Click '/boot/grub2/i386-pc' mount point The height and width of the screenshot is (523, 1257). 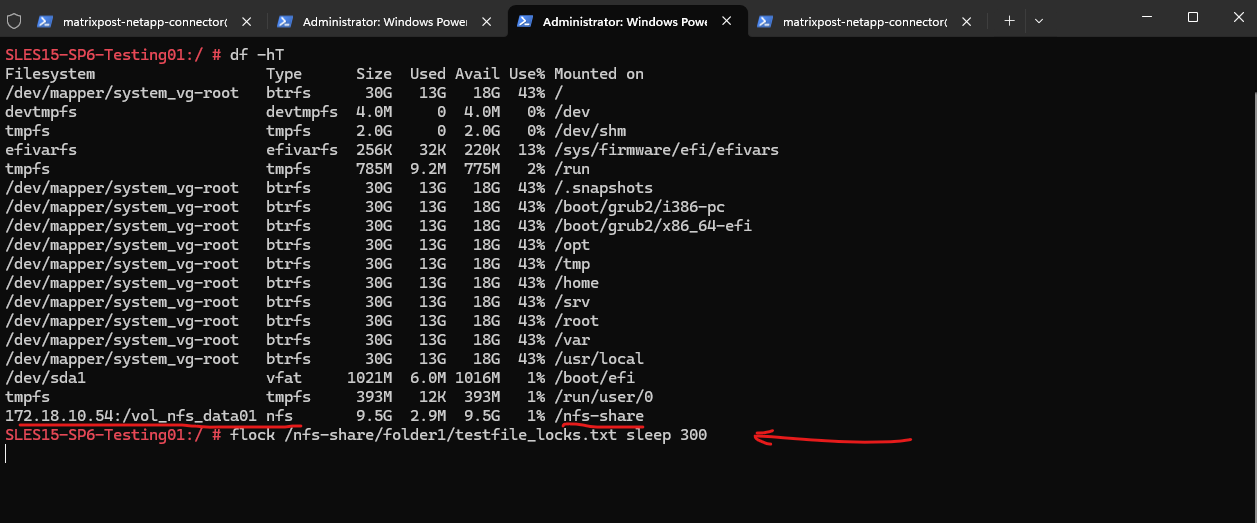(x=640, y=207)
